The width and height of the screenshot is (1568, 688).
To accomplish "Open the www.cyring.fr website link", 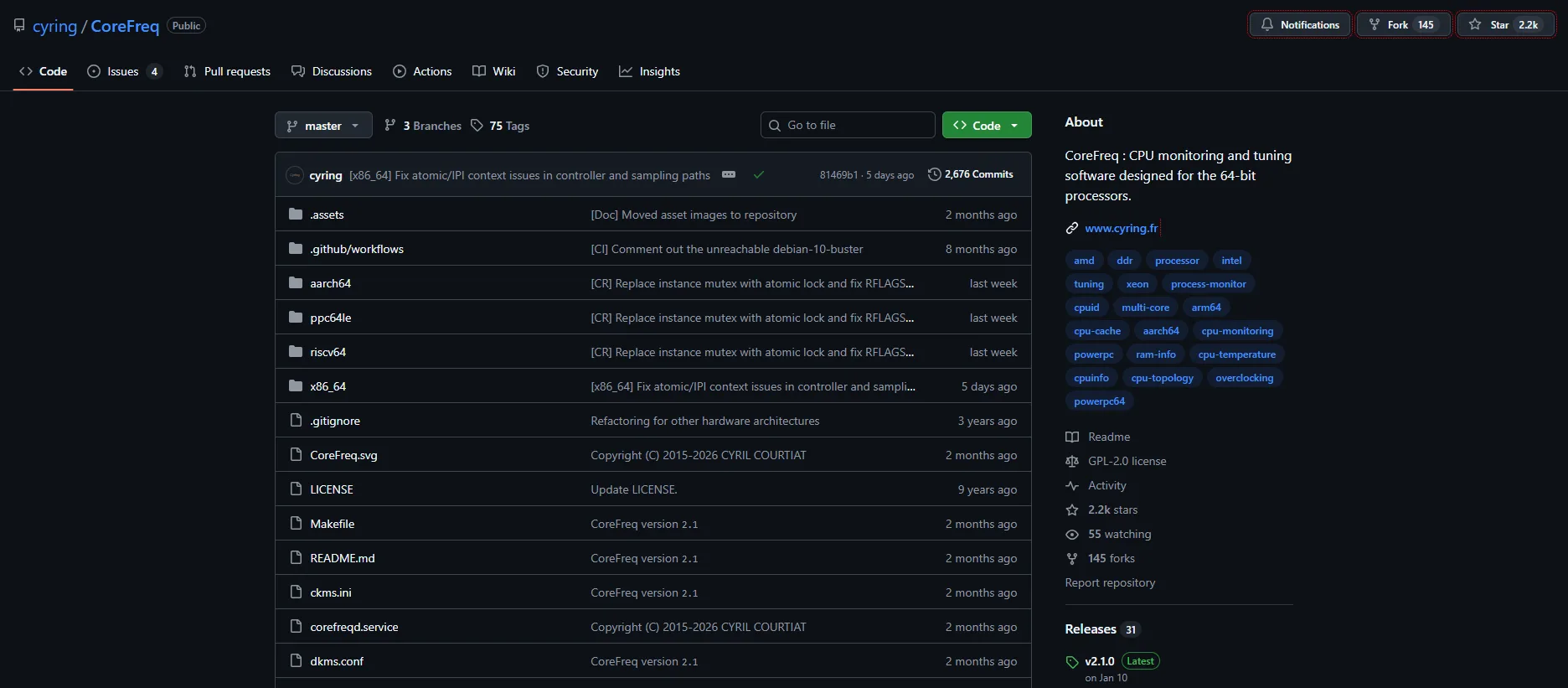I will point(1121,228).
